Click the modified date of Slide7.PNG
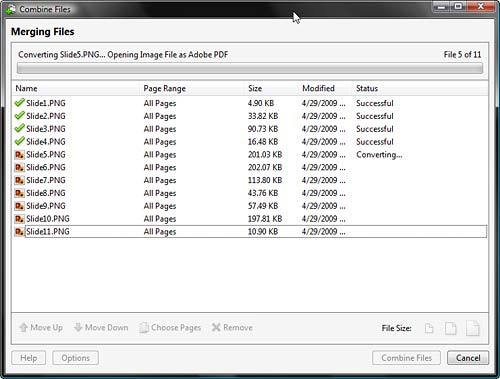Viewport: 500px width, 379px height. coord(323,180)
